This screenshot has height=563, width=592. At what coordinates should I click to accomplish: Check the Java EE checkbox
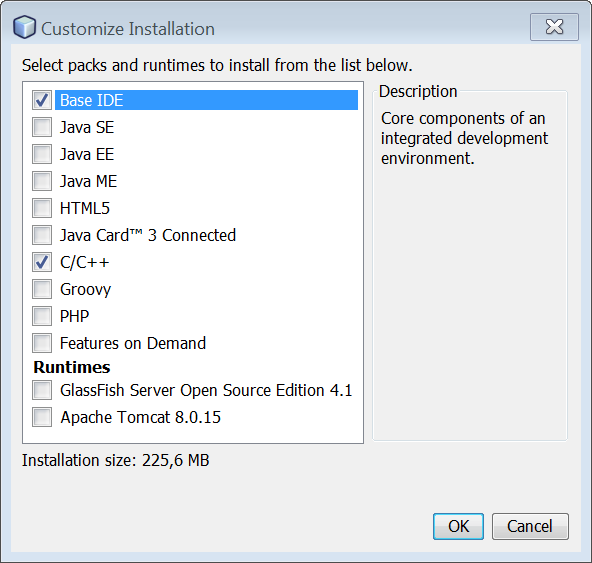tap(42, 154)
